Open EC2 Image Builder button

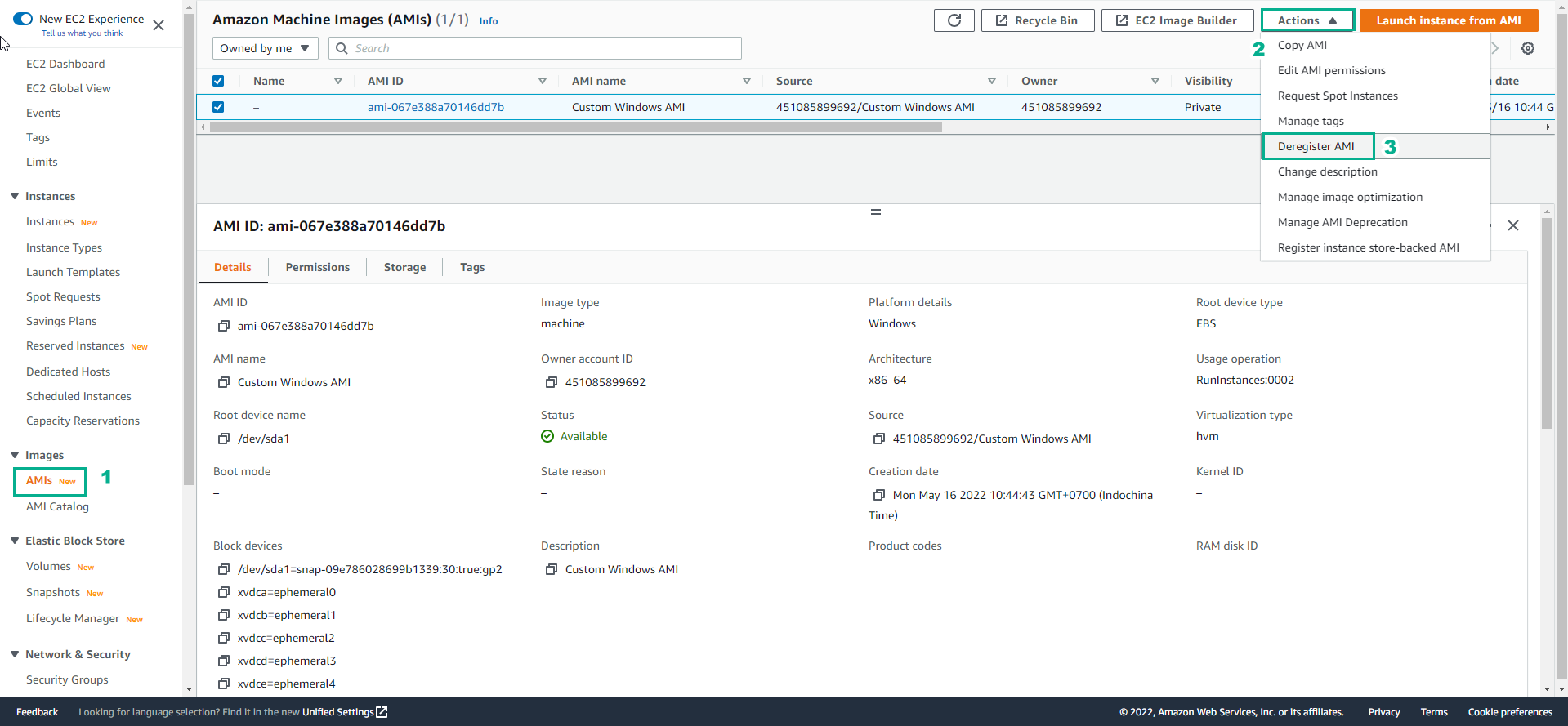(x=1177, y=20)
